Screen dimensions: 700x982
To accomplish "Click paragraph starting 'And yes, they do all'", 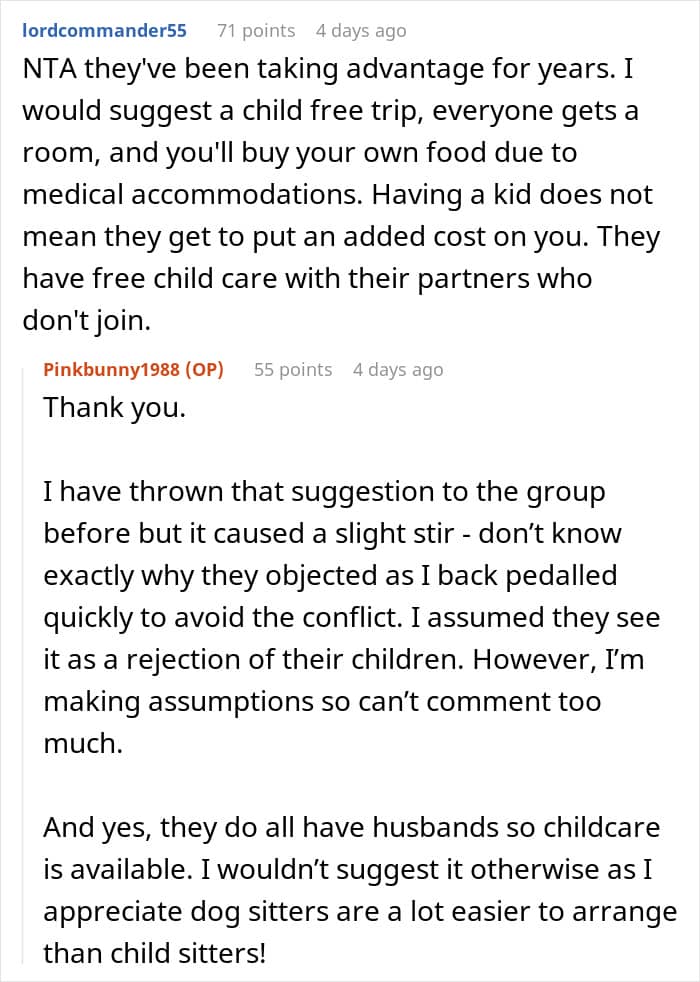I will click(x=360, y=890).
